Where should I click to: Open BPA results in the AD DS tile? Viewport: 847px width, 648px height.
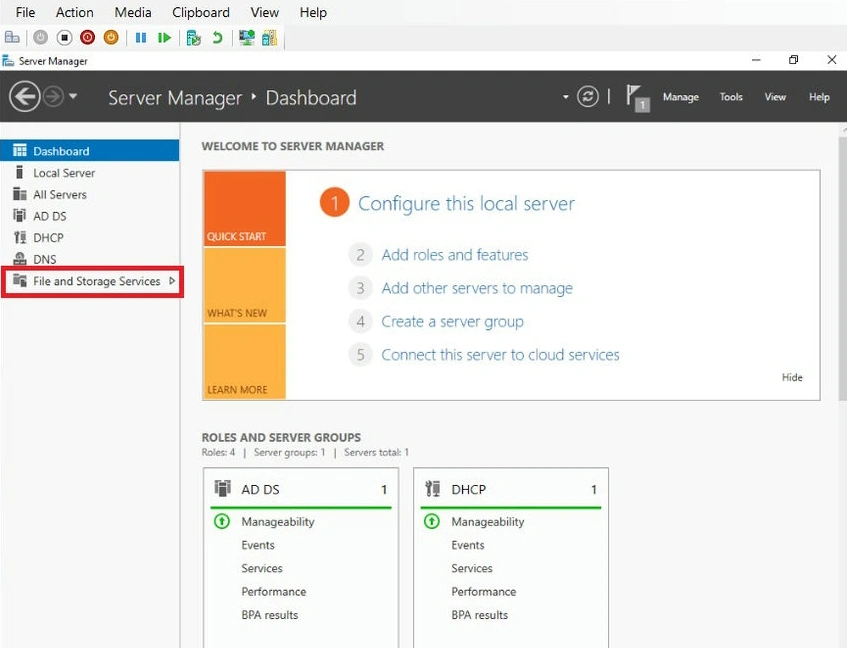tap(270, 615)
